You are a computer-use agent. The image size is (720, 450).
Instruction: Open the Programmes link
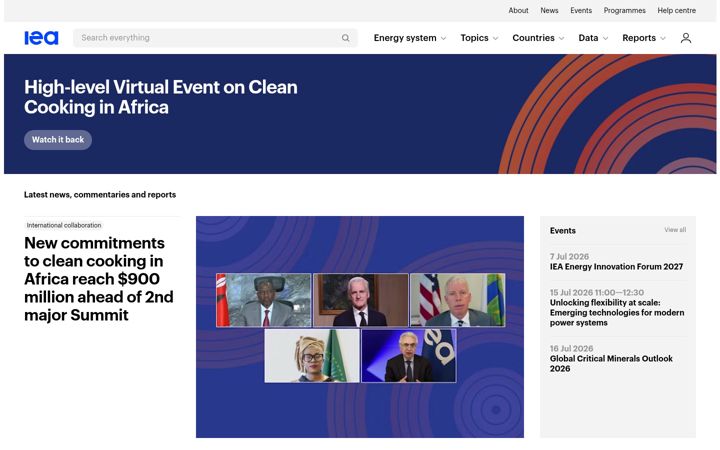point(624,10)
